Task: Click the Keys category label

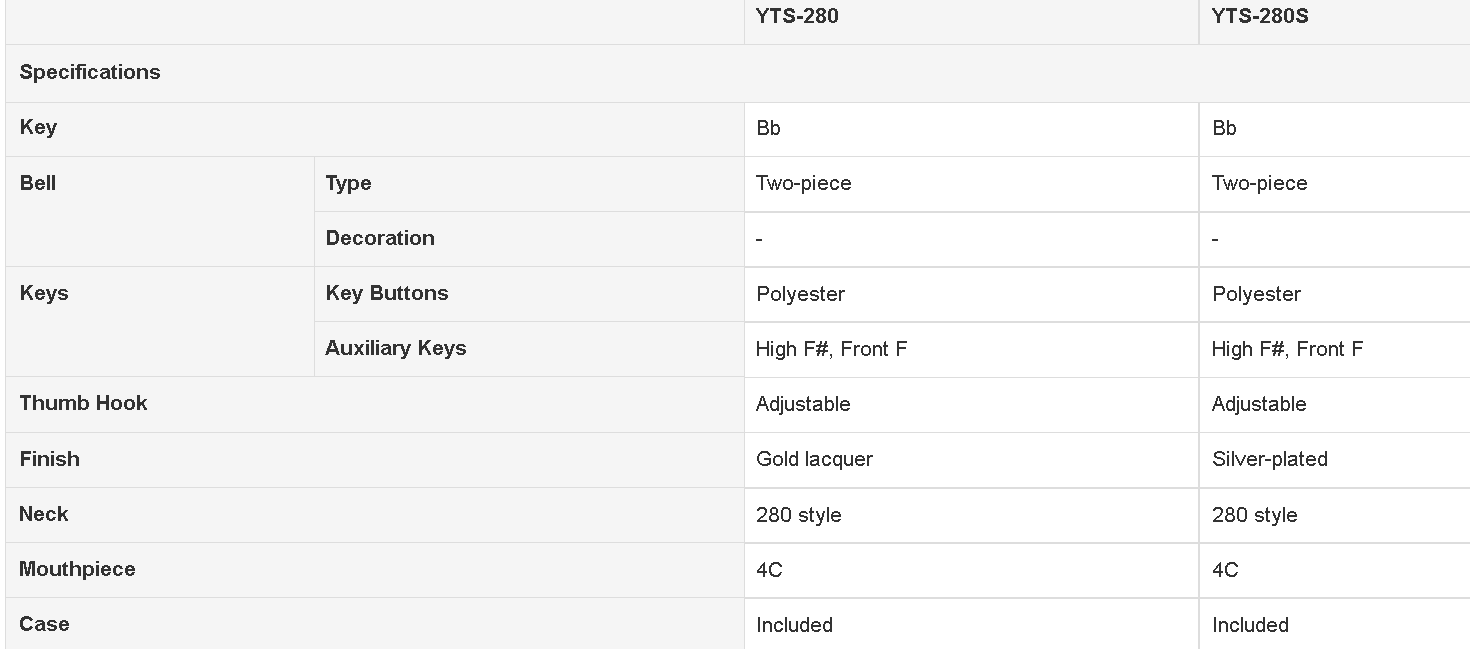Action: pyautogui.click(x=44, y=293)
